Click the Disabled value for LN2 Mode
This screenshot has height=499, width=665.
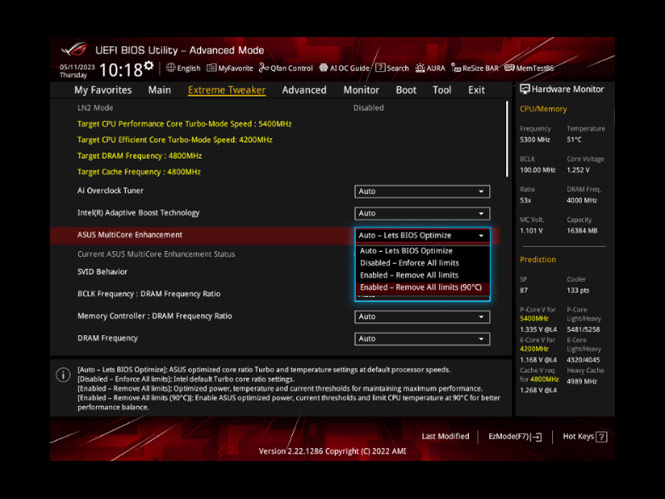[x=369, y=108]
